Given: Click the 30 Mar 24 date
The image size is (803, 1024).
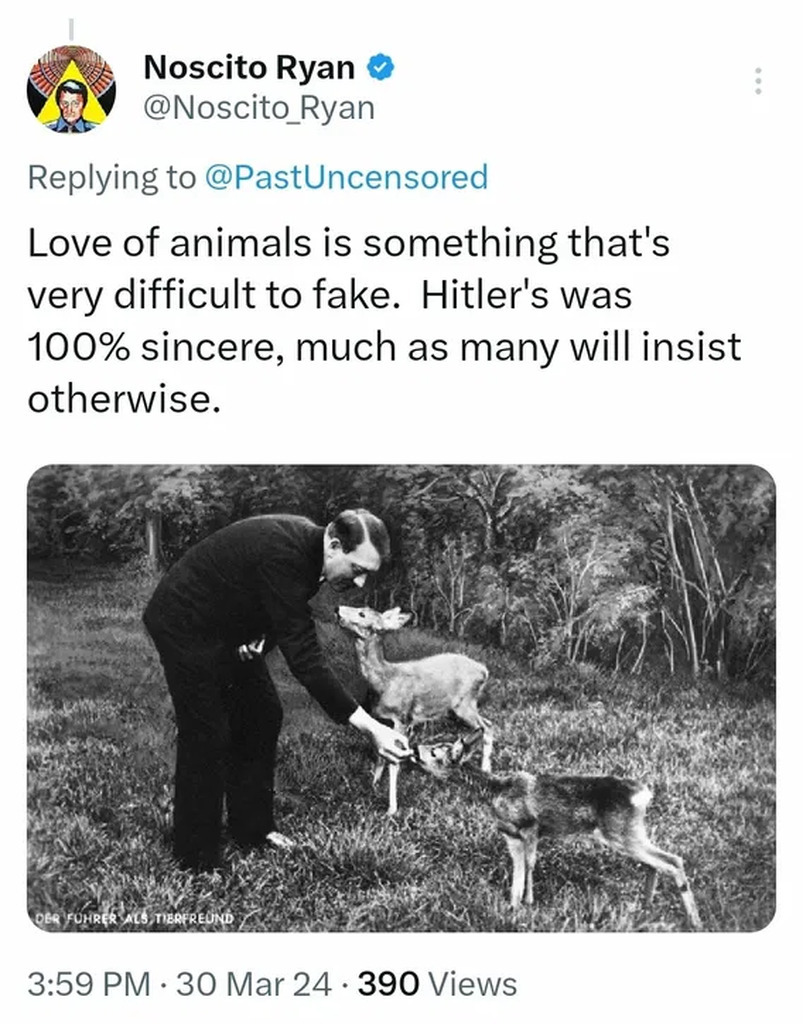Looking at the screenshot, I should (x=252, y=984).
